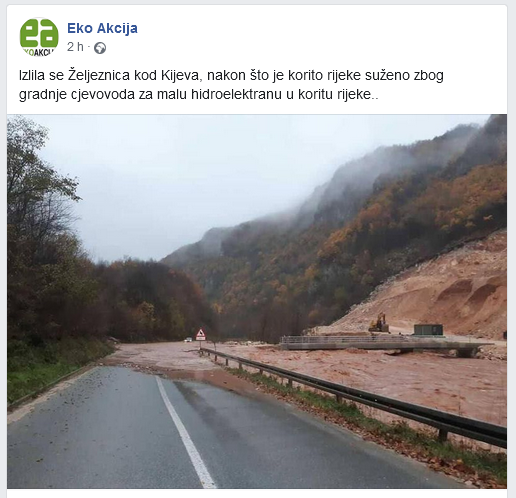Click the globe public-privacy icon
Image resolution: width=516 pixels, height=498 pixels.
(100, 48)
